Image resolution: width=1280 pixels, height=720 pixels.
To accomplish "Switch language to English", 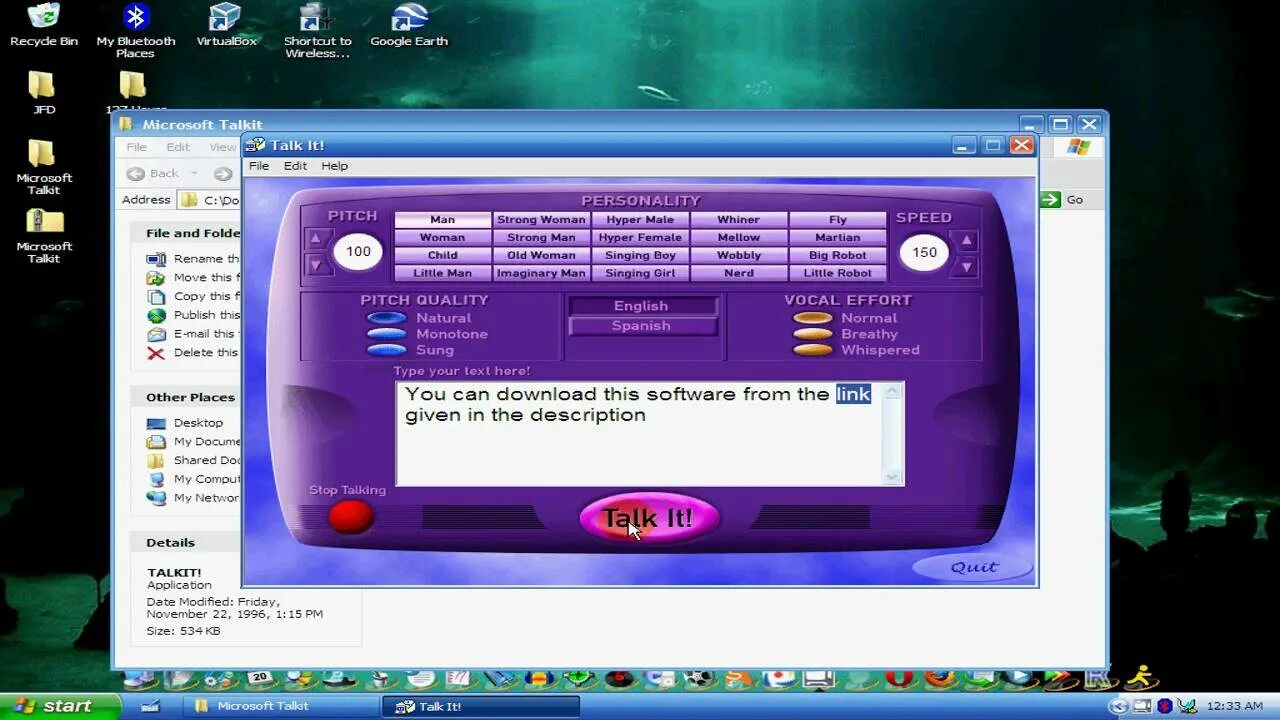I will [x=642, y=306].
